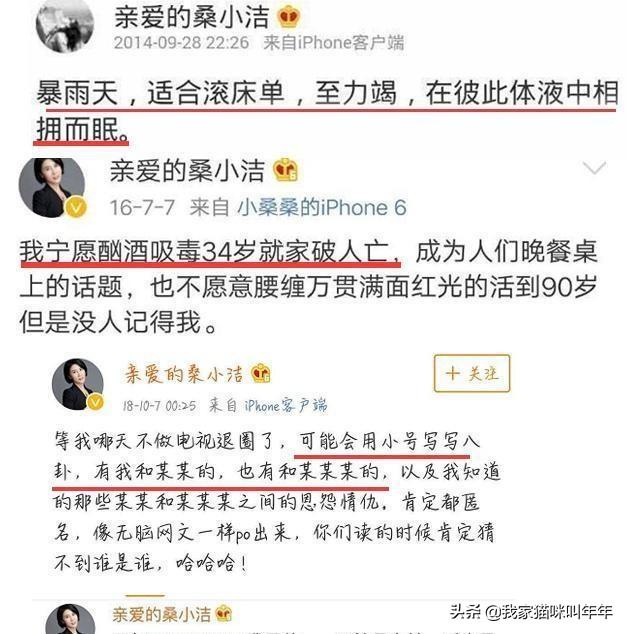
Task: Open iPhone客户端 source link on the 18-10-7 post
Action: click(286, 405)
